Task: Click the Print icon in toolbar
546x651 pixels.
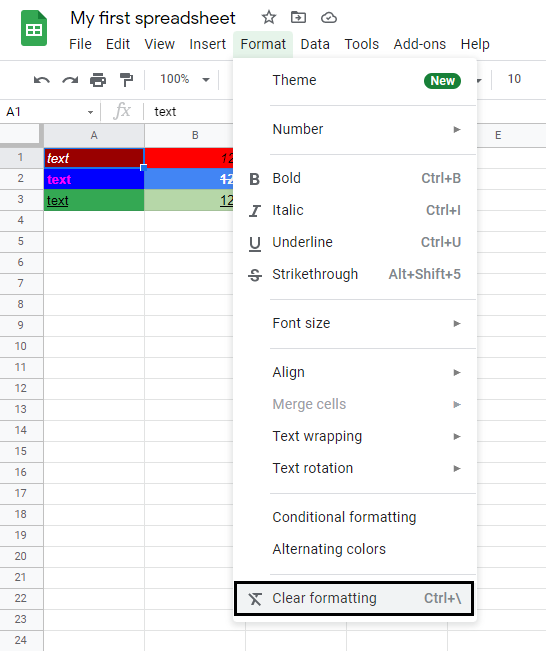Action: point(98,80)
